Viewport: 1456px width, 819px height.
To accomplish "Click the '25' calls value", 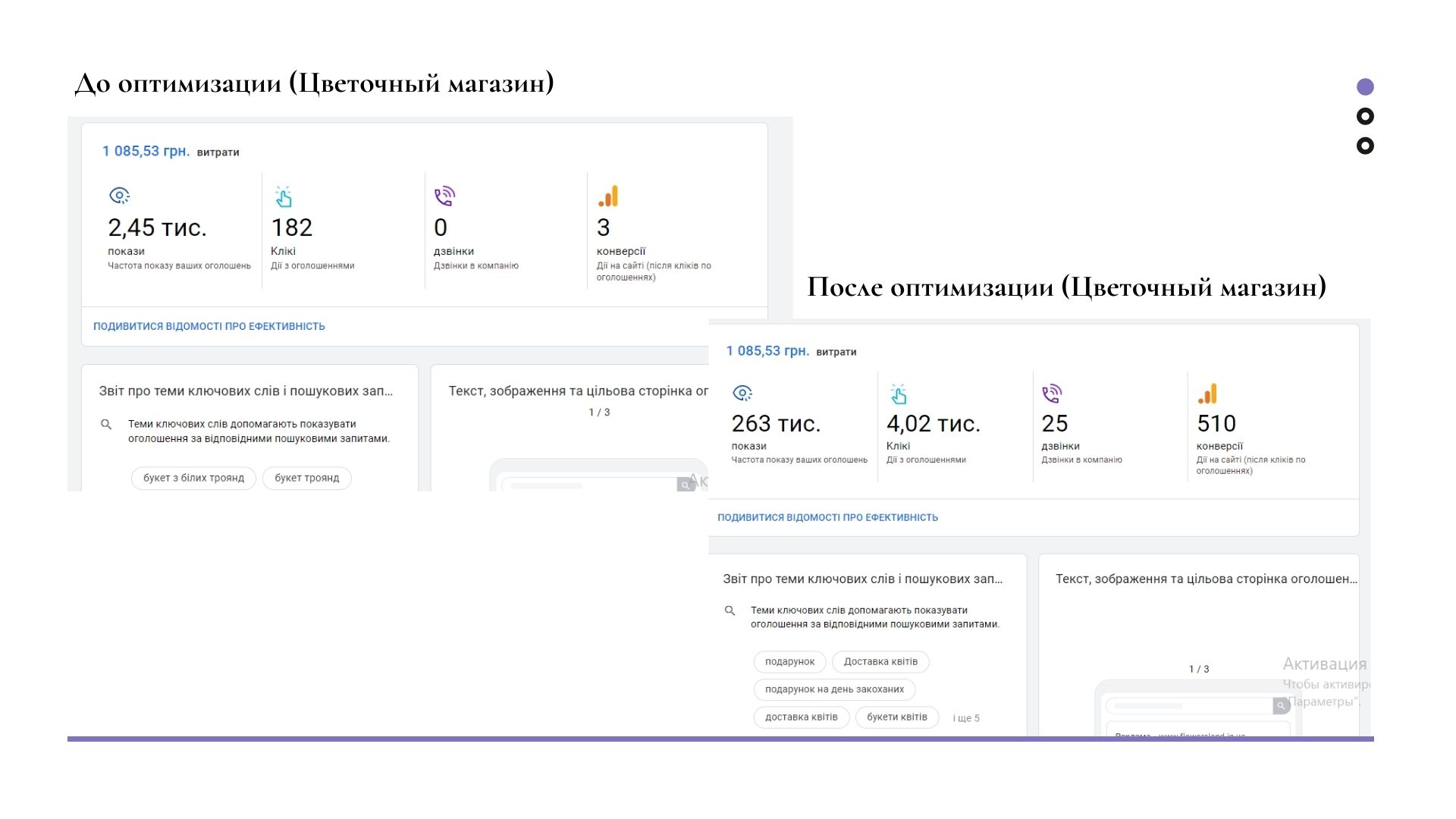I will 1055,423.
